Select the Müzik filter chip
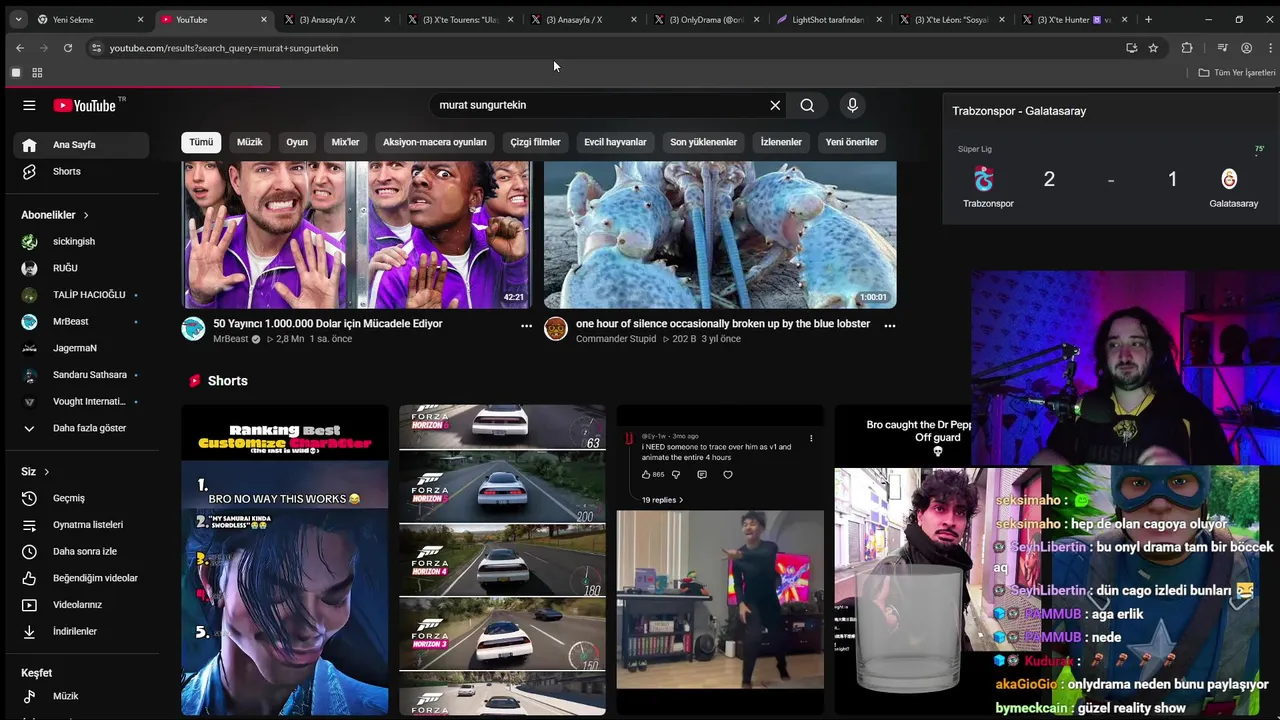This screenshot has height=720, width=1280. (250, 142)
